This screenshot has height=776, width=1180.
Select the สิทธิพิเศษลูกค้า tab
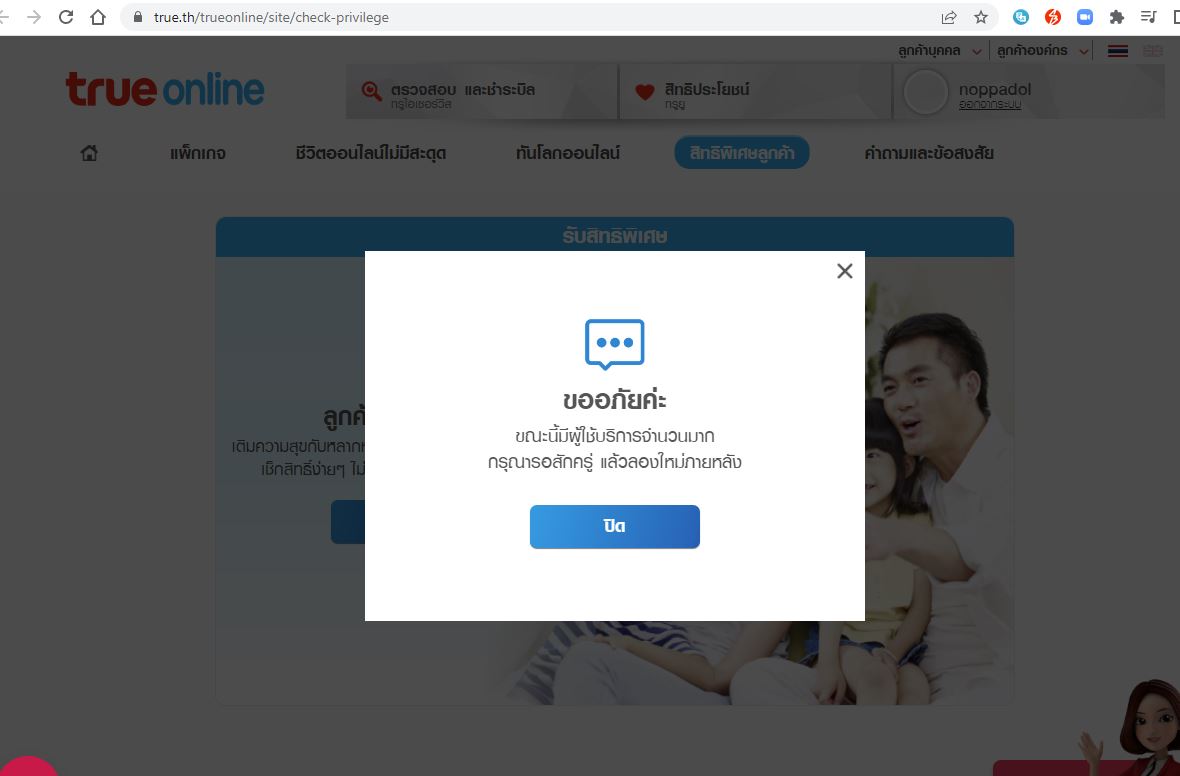pos(742,153)
